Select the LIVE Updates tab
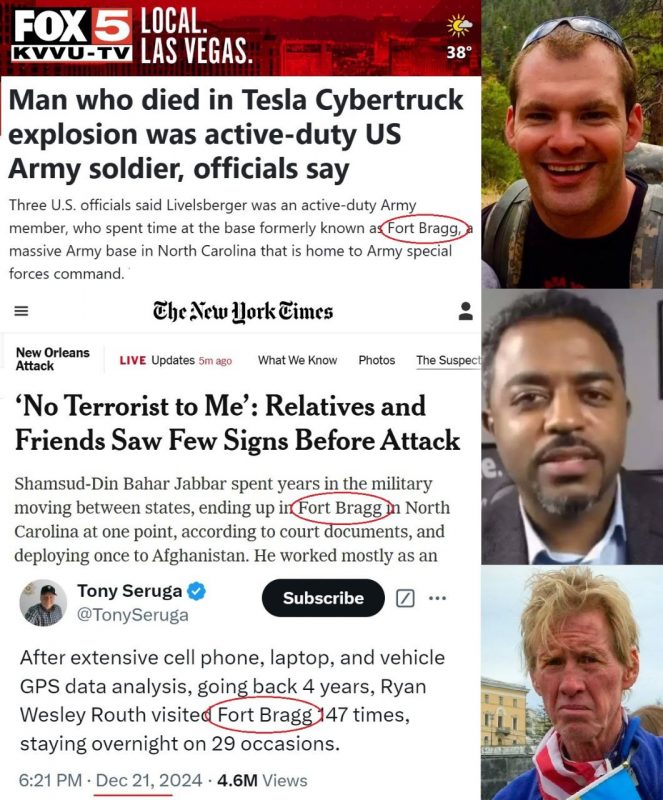The height and width of the screenshot is (800, 663). click(x=175, y=360)
